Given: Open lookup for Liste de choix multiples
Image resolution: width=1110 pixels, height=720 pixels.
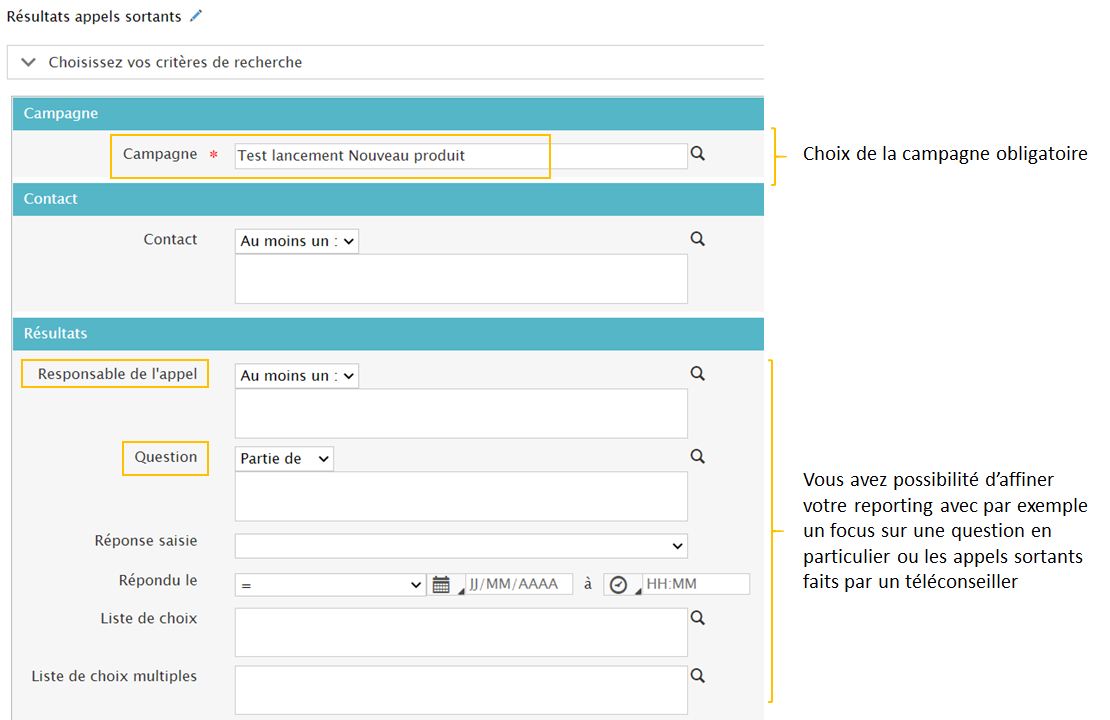Looking at the screenshot, I should (698, 676).
